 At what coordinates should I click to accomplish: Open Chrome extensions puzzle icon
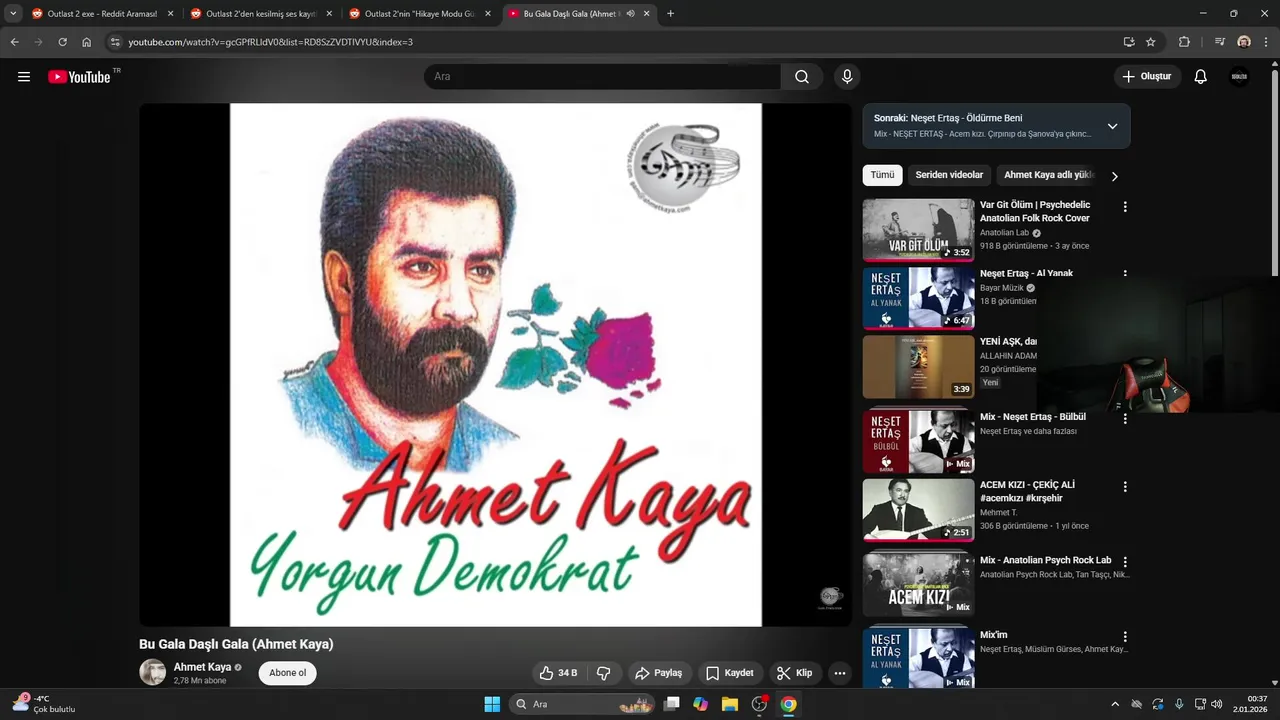coord(1185,42)
